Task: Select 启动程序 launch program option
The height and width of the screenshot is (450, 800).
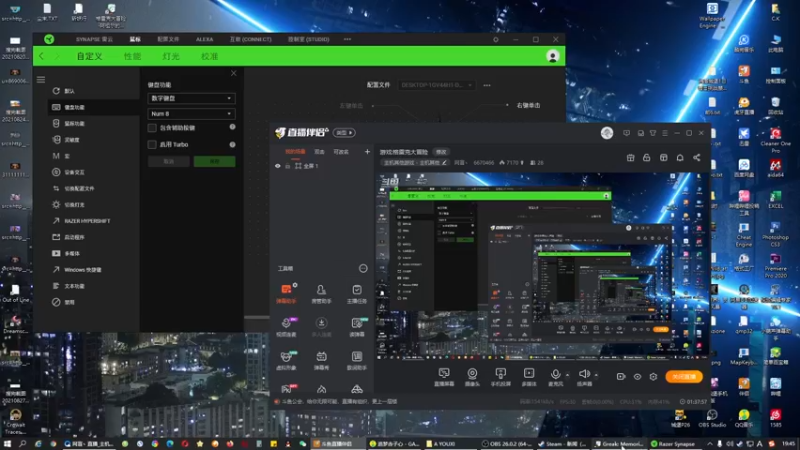Action: [74, 237]
